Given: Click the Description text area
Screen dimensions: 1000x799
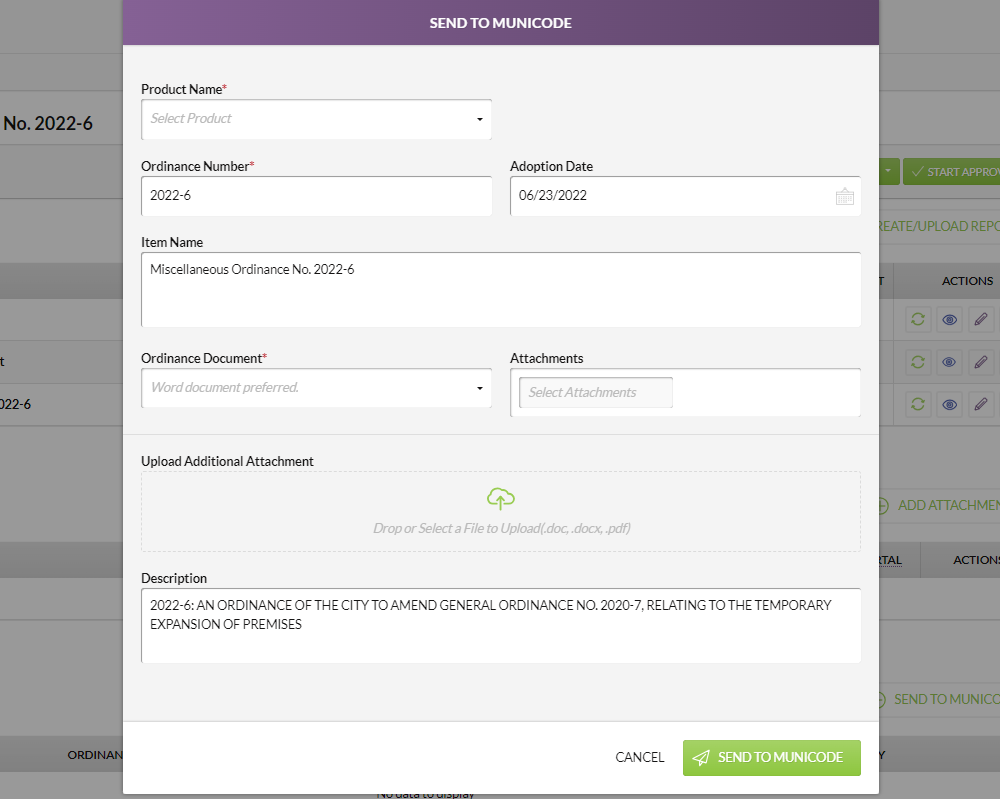Looking at the screenshot, I should click(x=501, y=626).
